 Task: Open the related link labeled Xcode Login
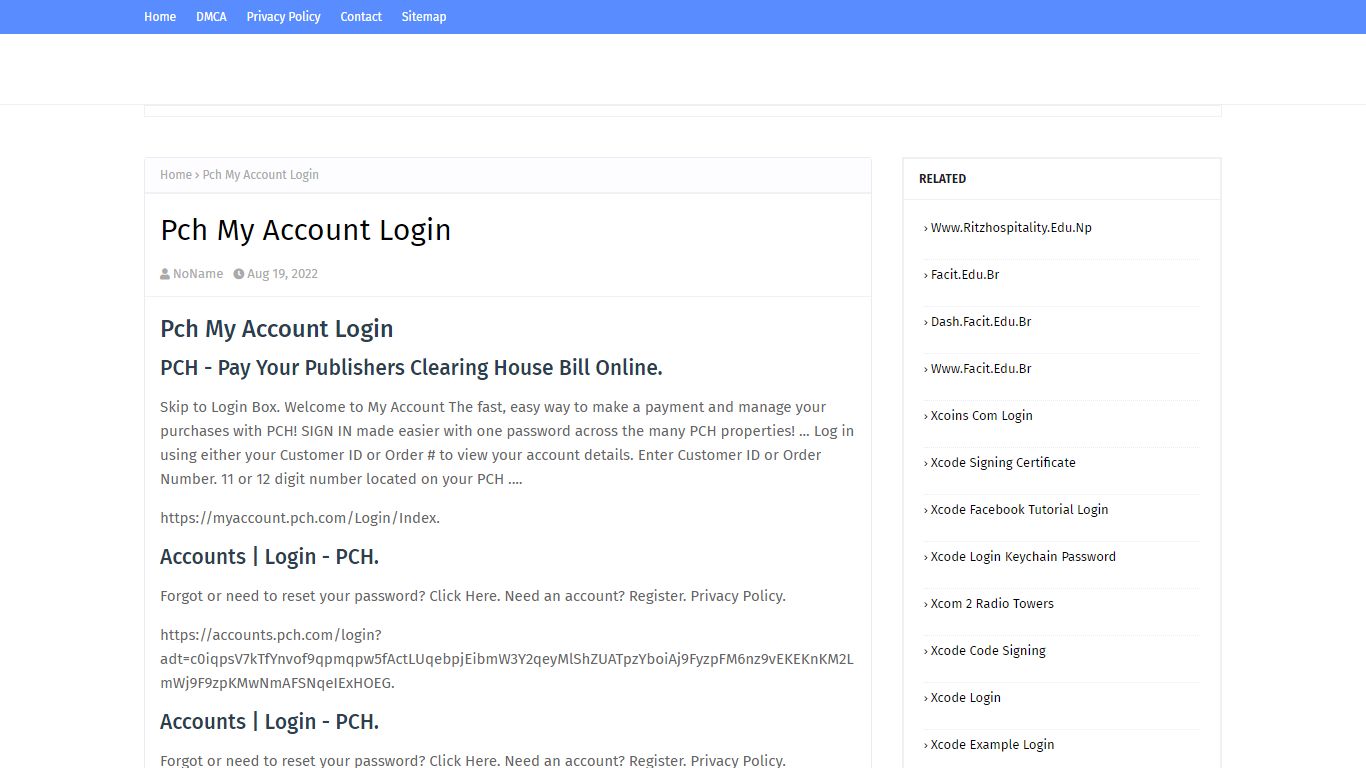966,698
